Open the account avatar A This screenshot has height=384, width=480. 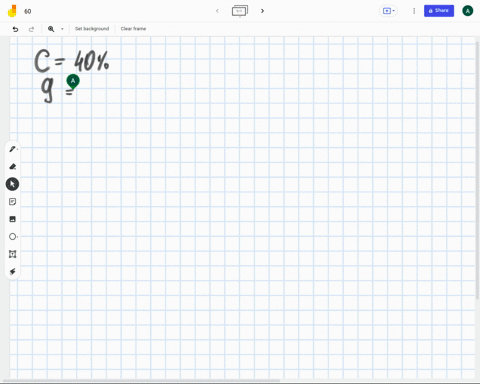[x=467, y=11]
